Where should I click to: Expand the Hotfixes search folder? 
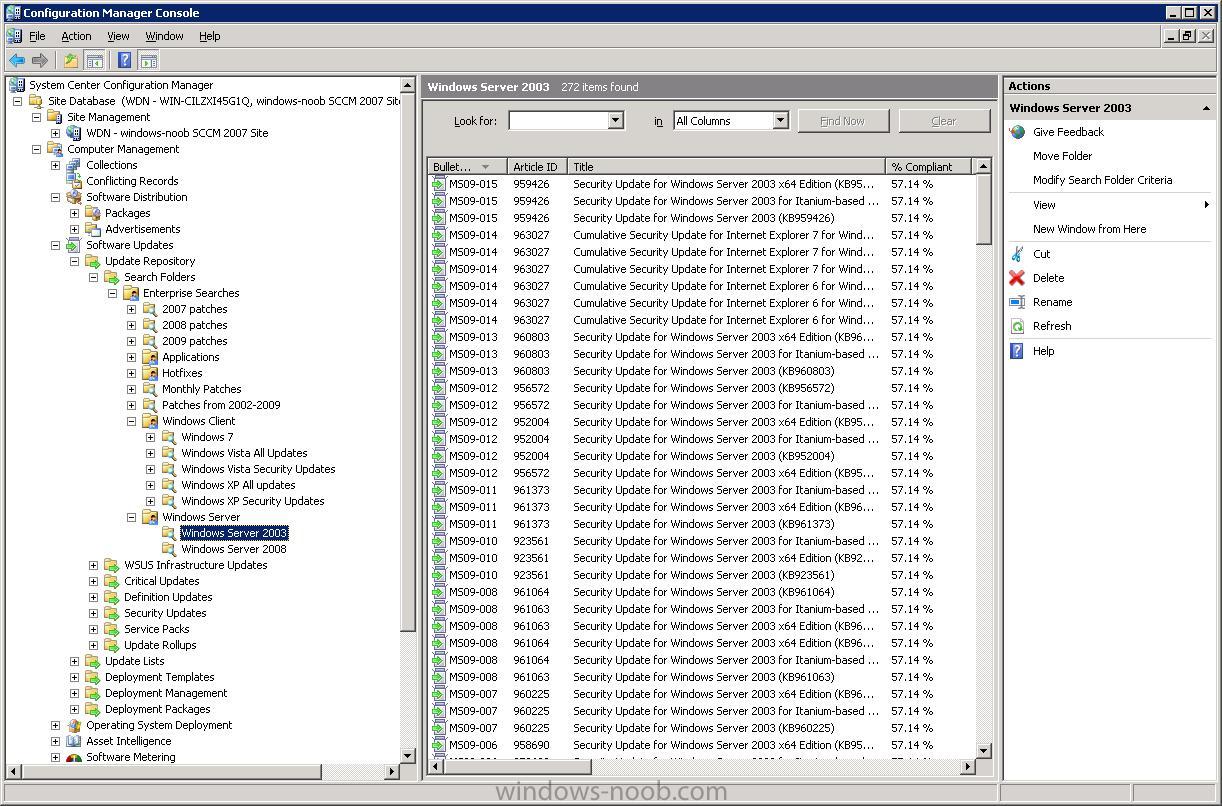132,373
